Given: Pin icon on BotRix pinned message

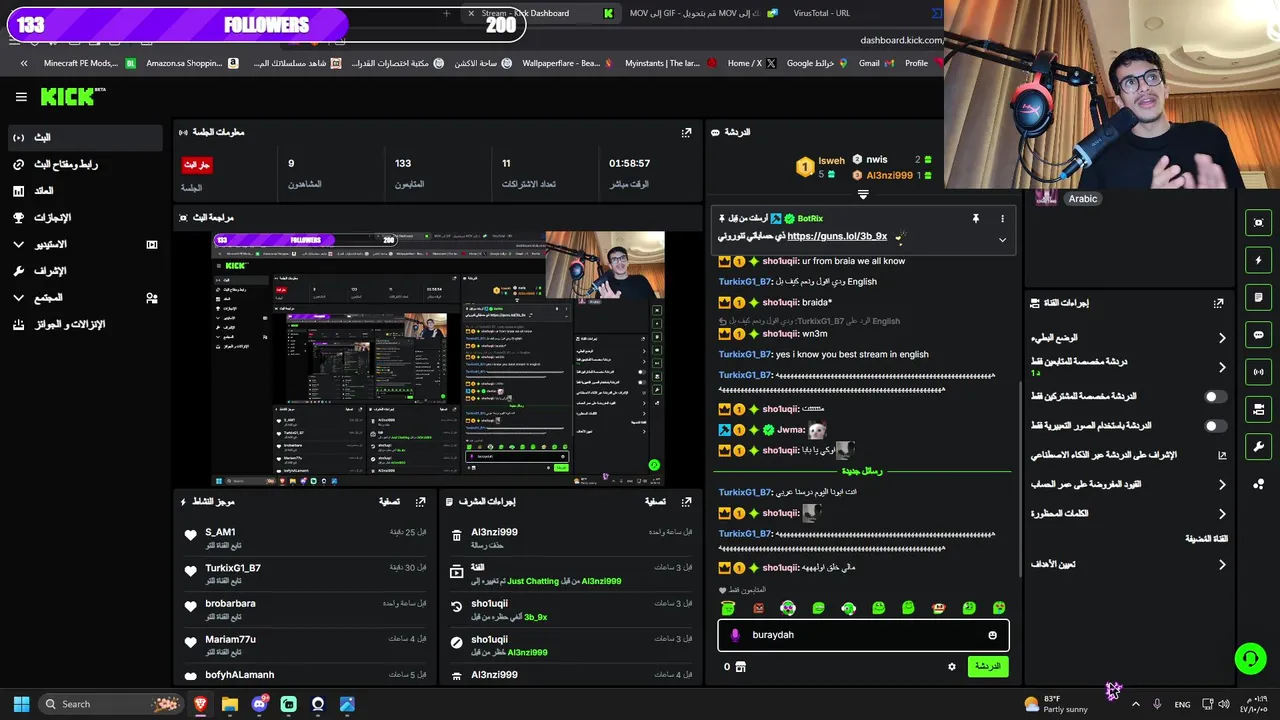Looking at the screenshot, I should (976, 218).
